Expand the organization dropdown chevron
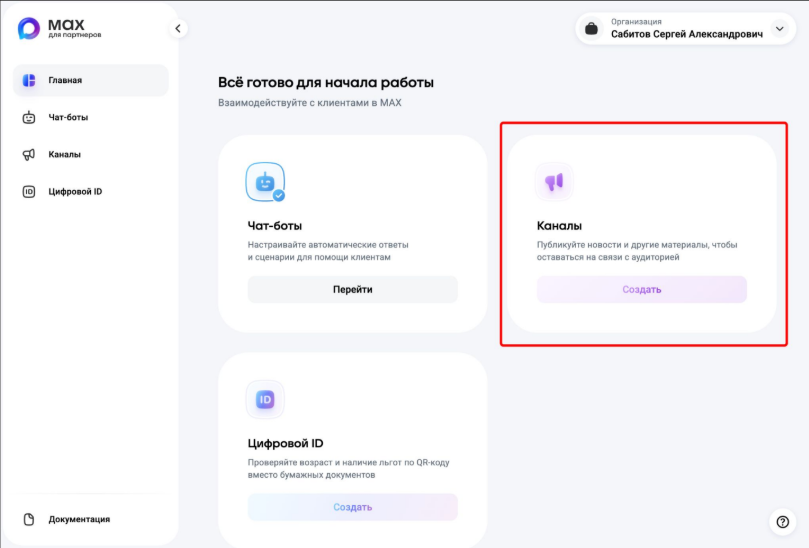The height and width of the screenshot is (548, 809). tap(780, 29)
